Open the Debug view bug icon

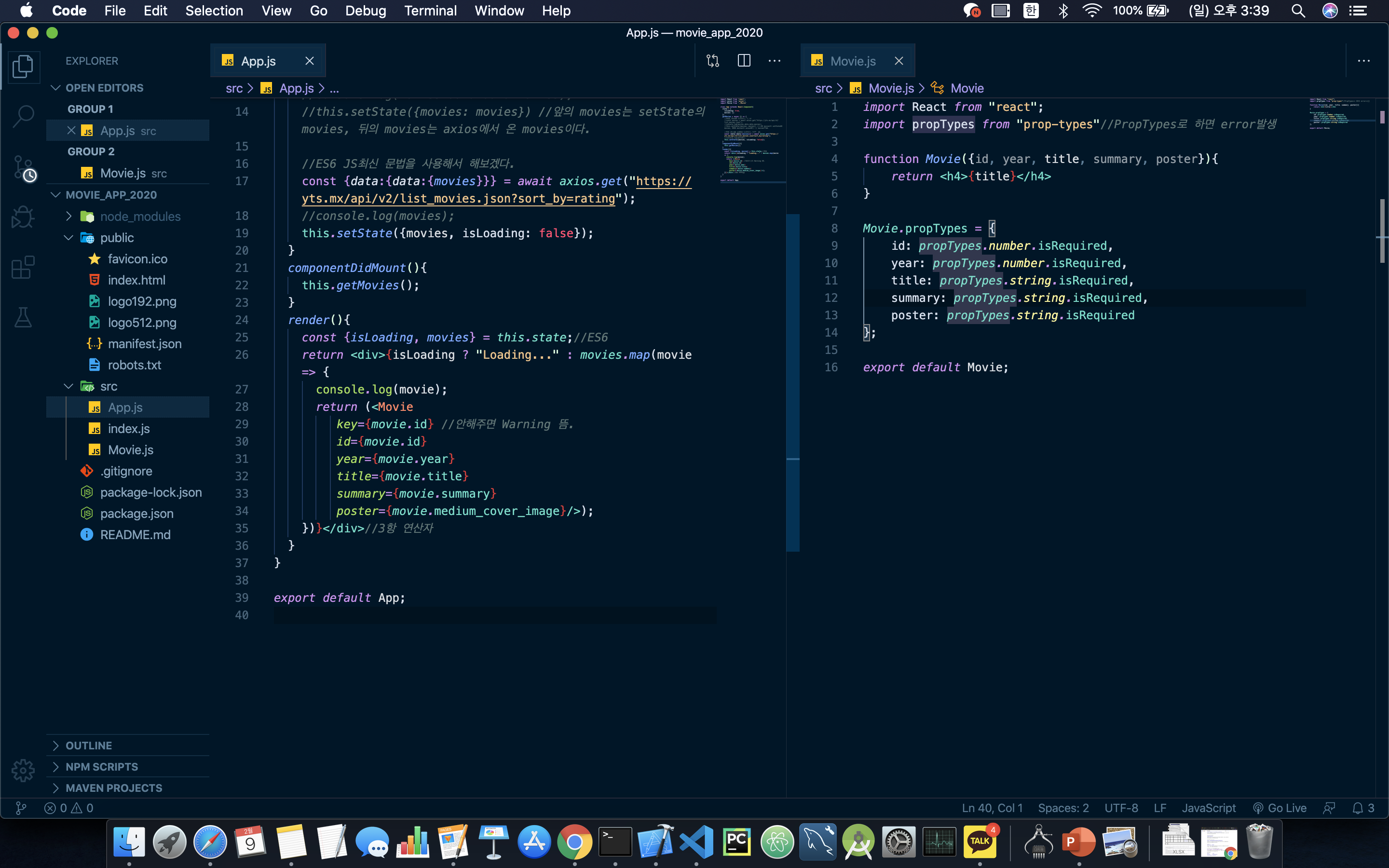[23, 217]
